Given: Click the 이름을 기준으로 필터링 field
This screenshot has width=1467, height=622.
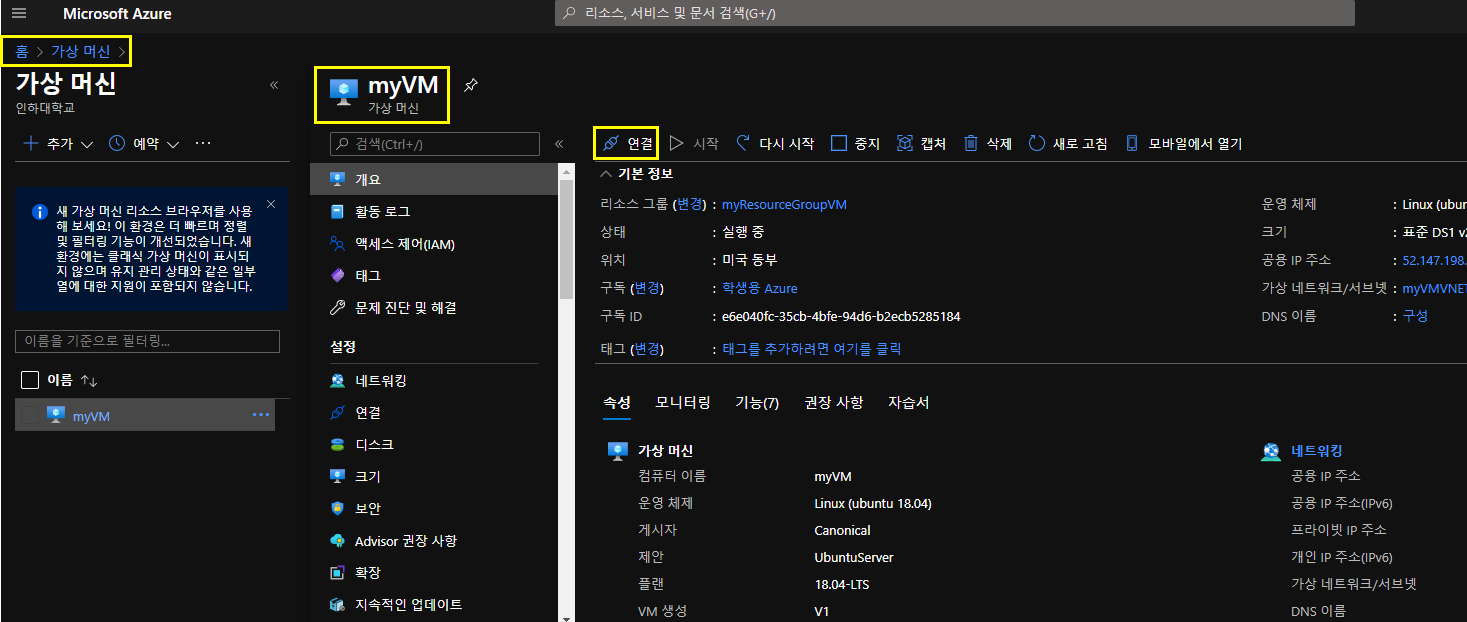Looking at the screenshot, I should pos(147,341).
